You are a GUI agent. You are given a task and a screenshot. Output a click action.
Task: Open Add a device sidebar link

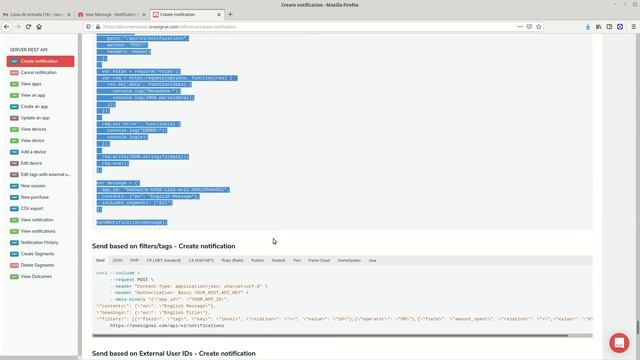click(x=33, y=152)
